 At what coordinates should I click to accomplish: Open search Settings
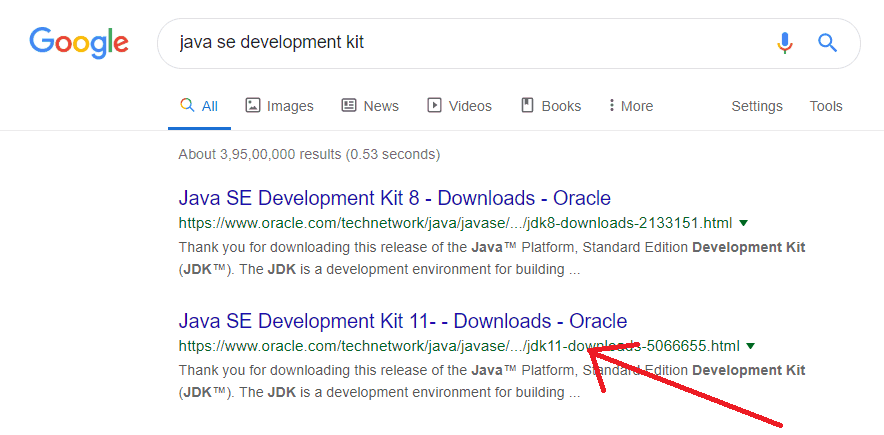[x=757, y=106]
